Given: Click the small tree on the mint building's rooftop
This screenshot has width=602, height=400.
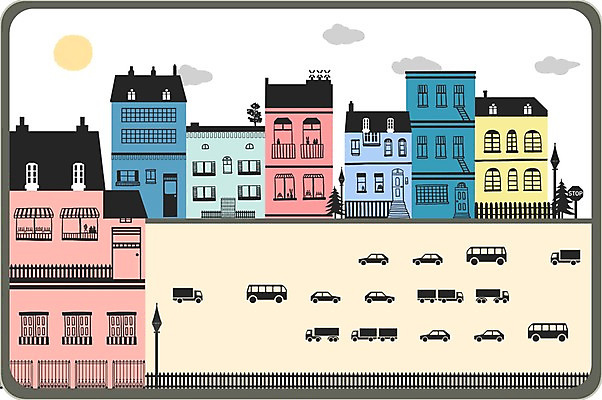Looking at the screenshot, I should point(254,112).
